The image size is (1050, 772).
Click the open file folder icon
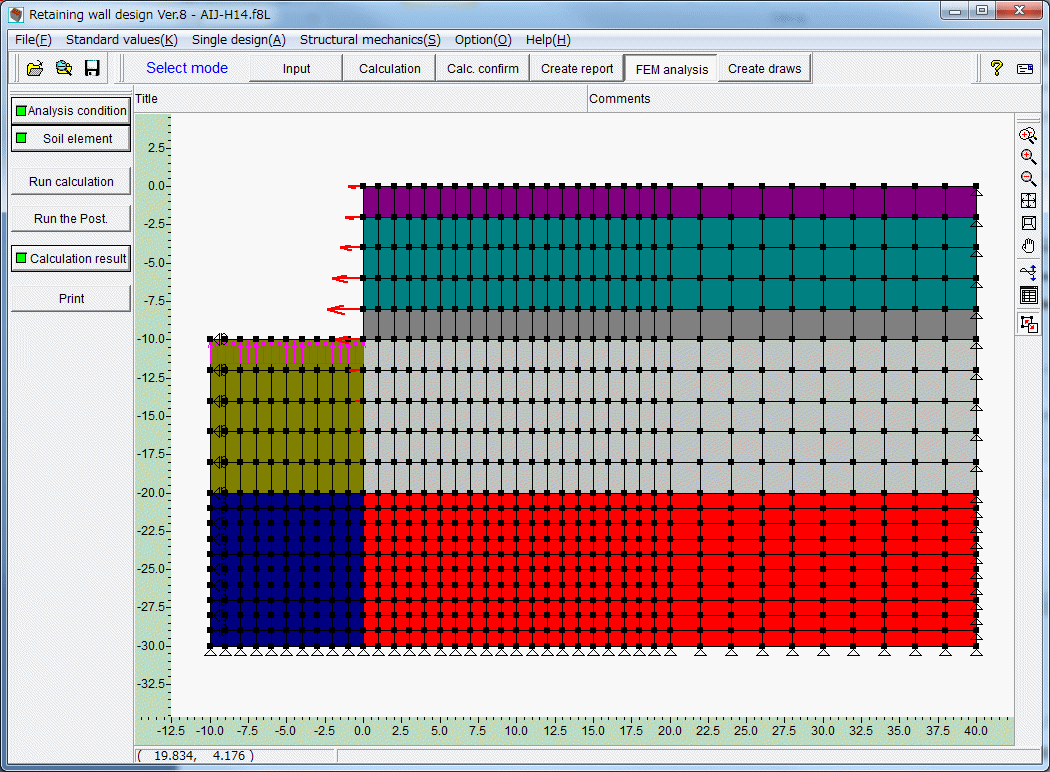(x=35, y=68)
